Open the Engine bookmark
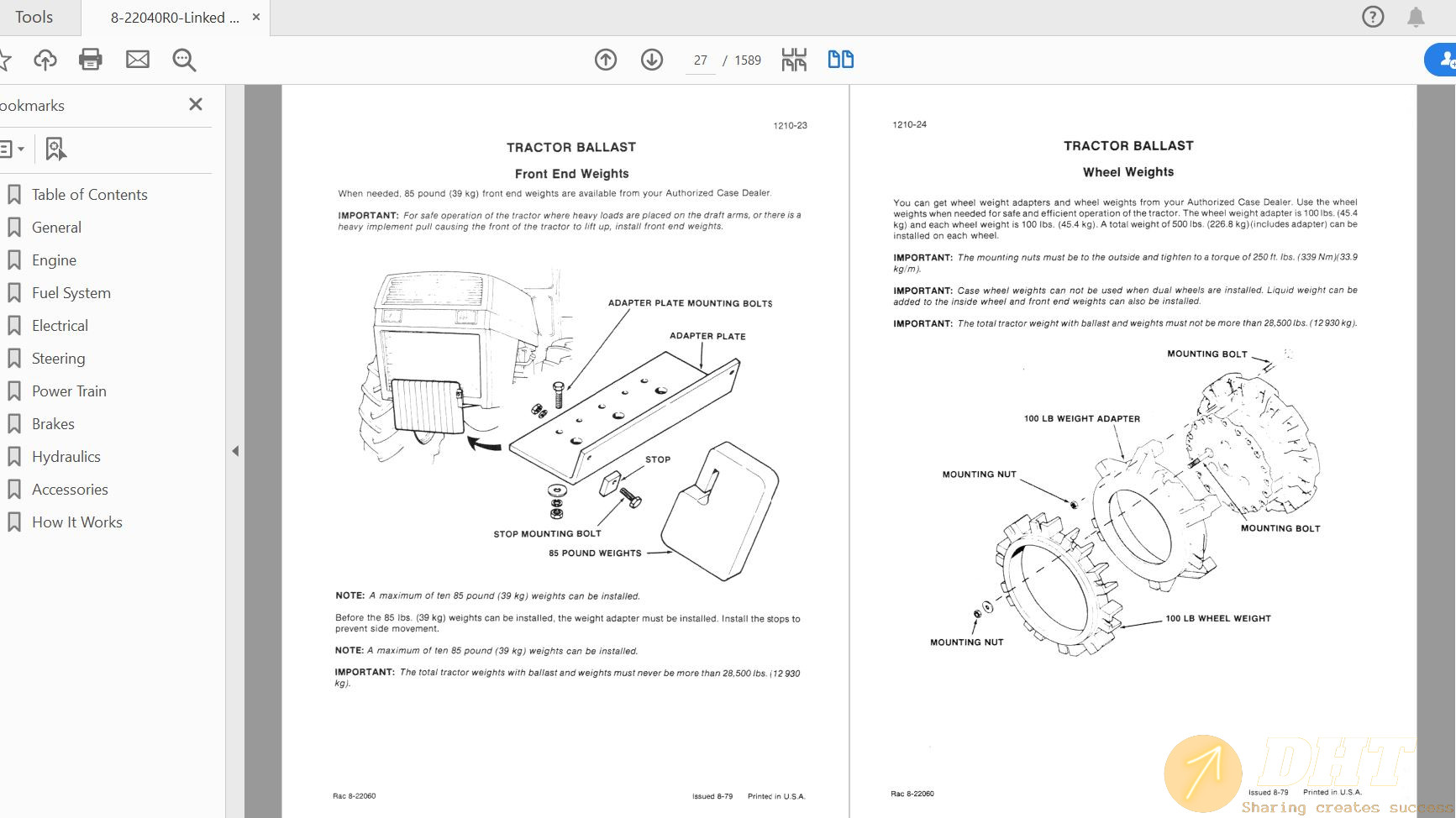1456x818 pixels. point(54,260)
